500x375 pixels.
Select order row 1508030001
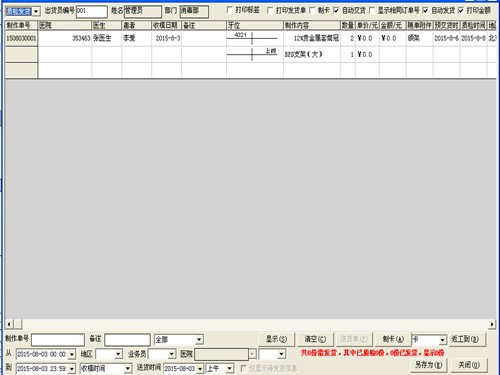tap(21, 38)
